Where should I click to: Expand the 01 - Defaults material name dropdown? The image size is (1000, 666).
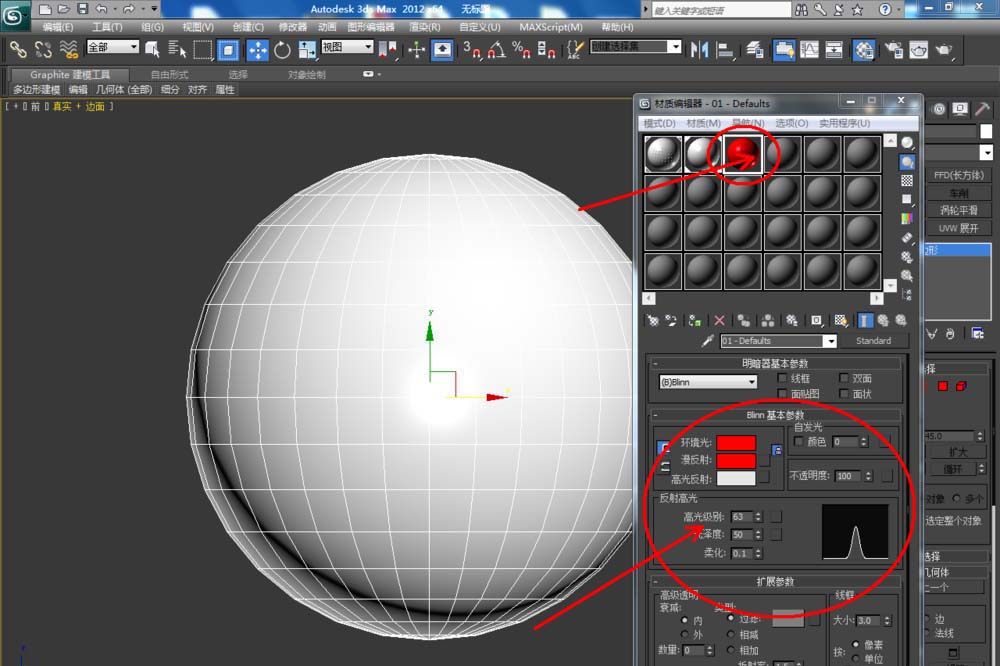click(778, 341)
